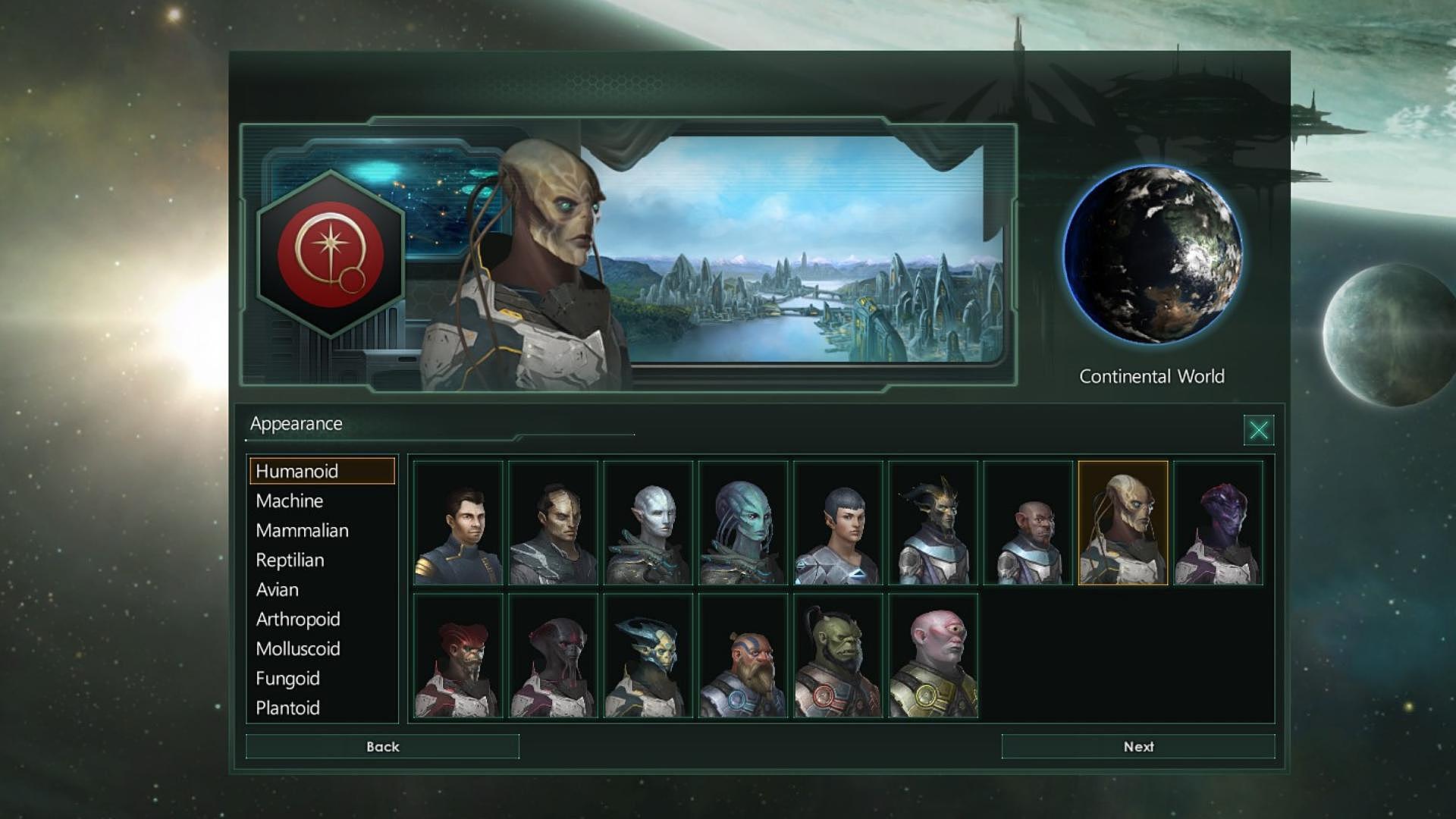
Task: Close the Appearance panel with X
Action: 1259,430
